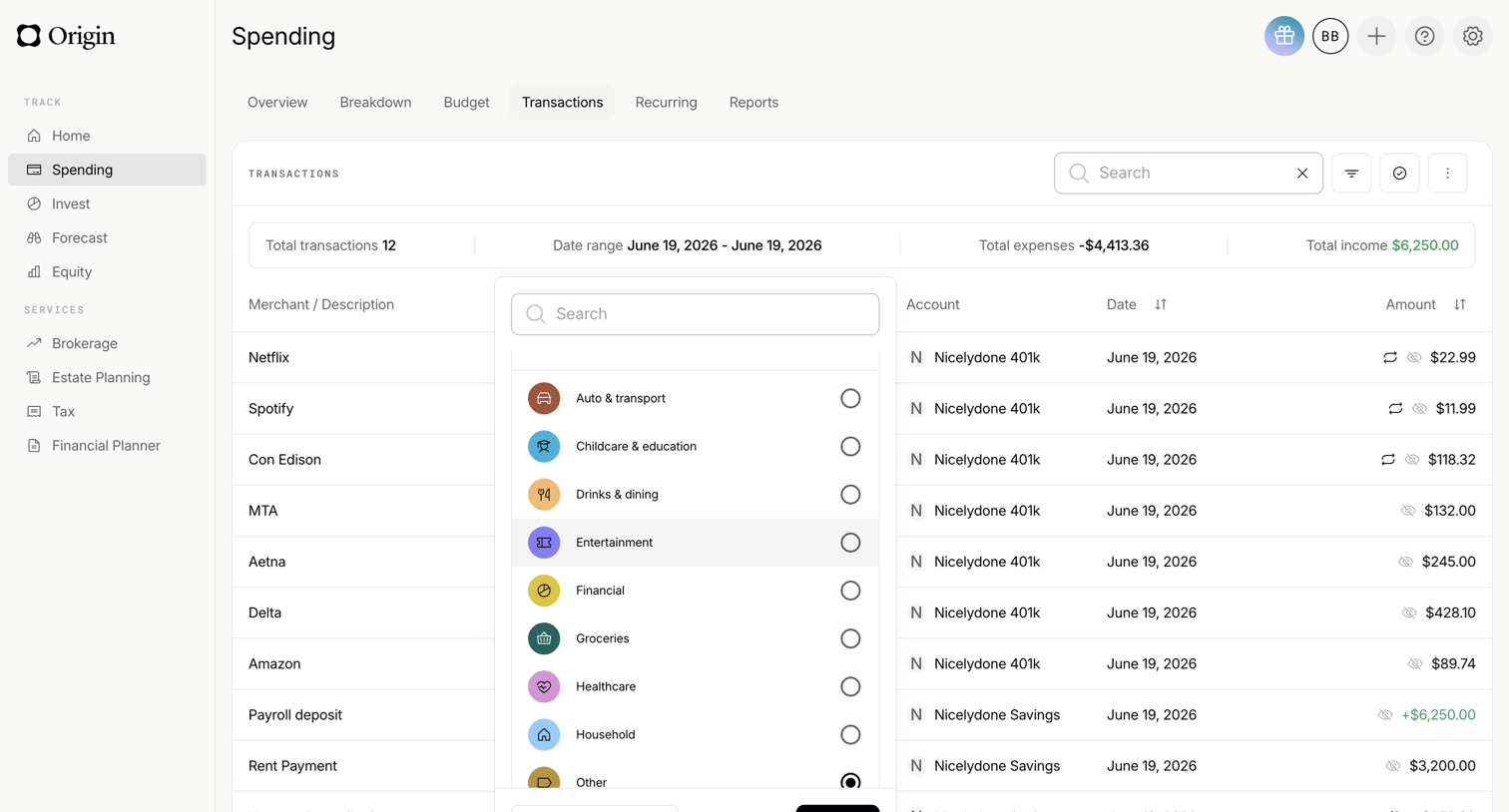This screenshot has width=1509, height=812.
Task: Open Financial Planner in sidebar
Action: point(107,445)
